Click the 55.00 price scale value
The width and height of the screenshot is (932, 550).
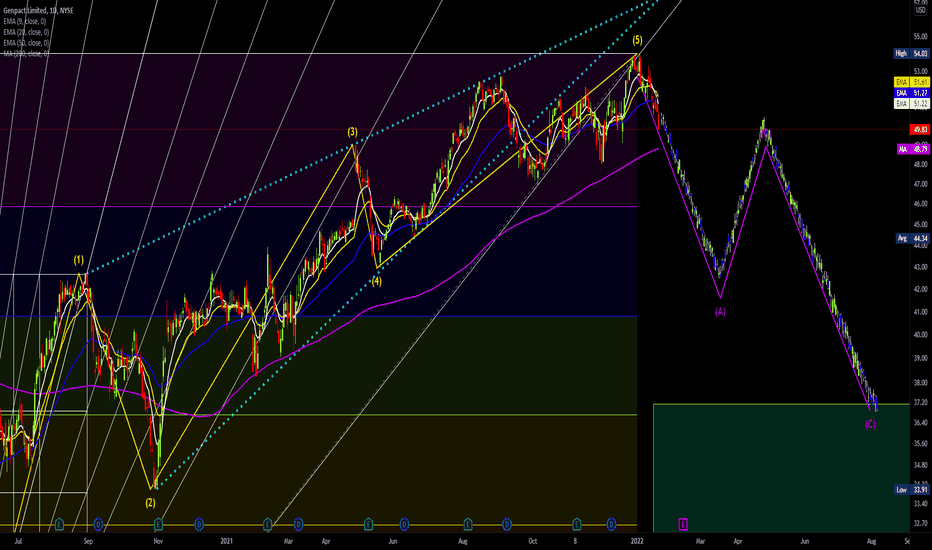click(920, 36)
